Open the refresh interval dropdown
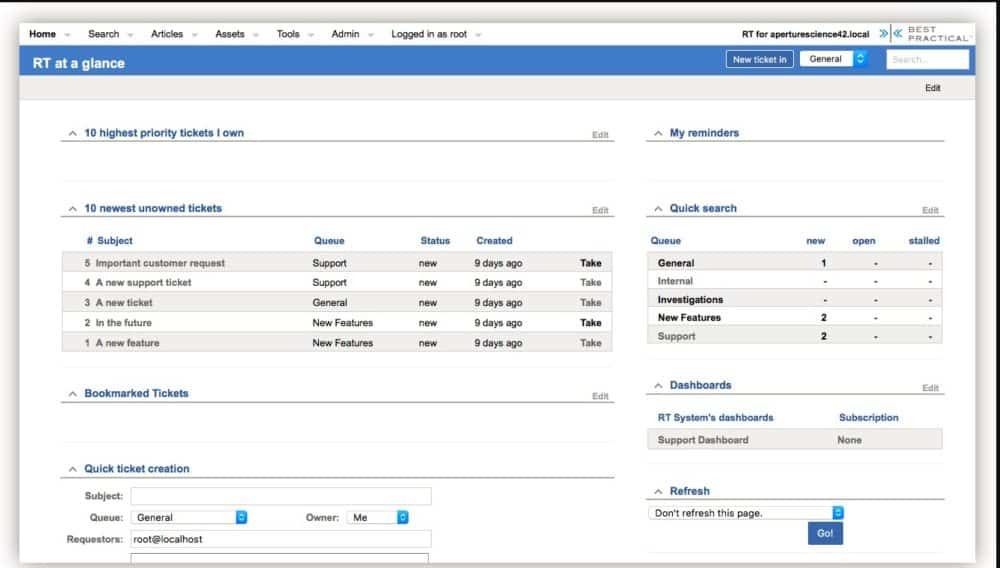Viewport: 1000px width, 568px height. click(745, 513)
